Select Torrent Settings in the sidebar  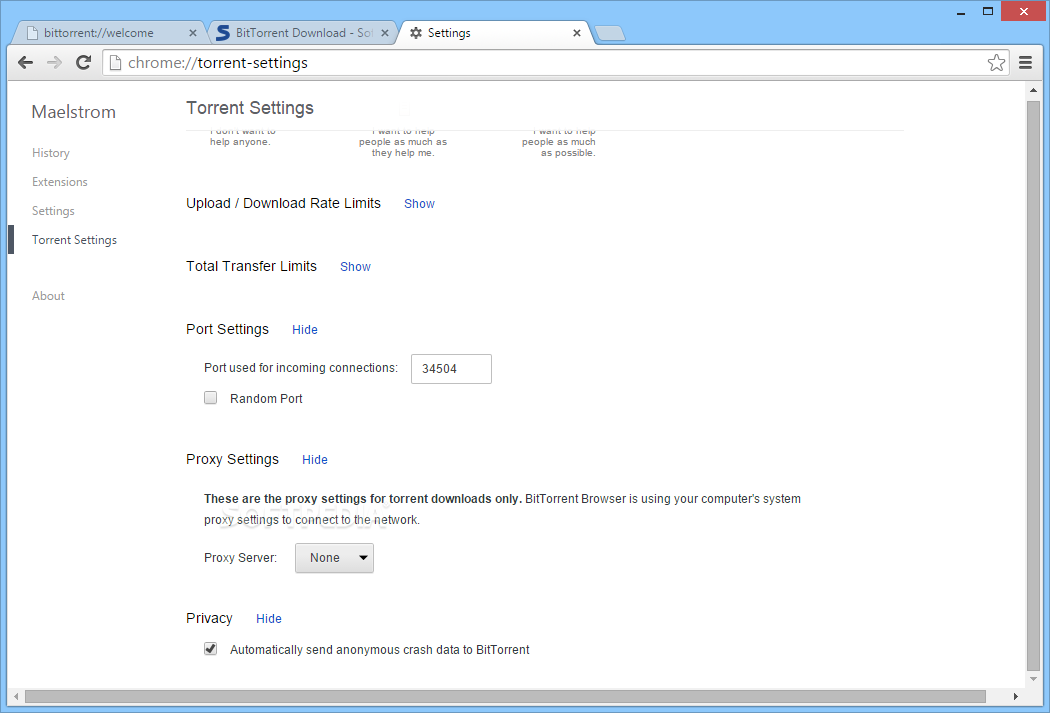(74, 240)
